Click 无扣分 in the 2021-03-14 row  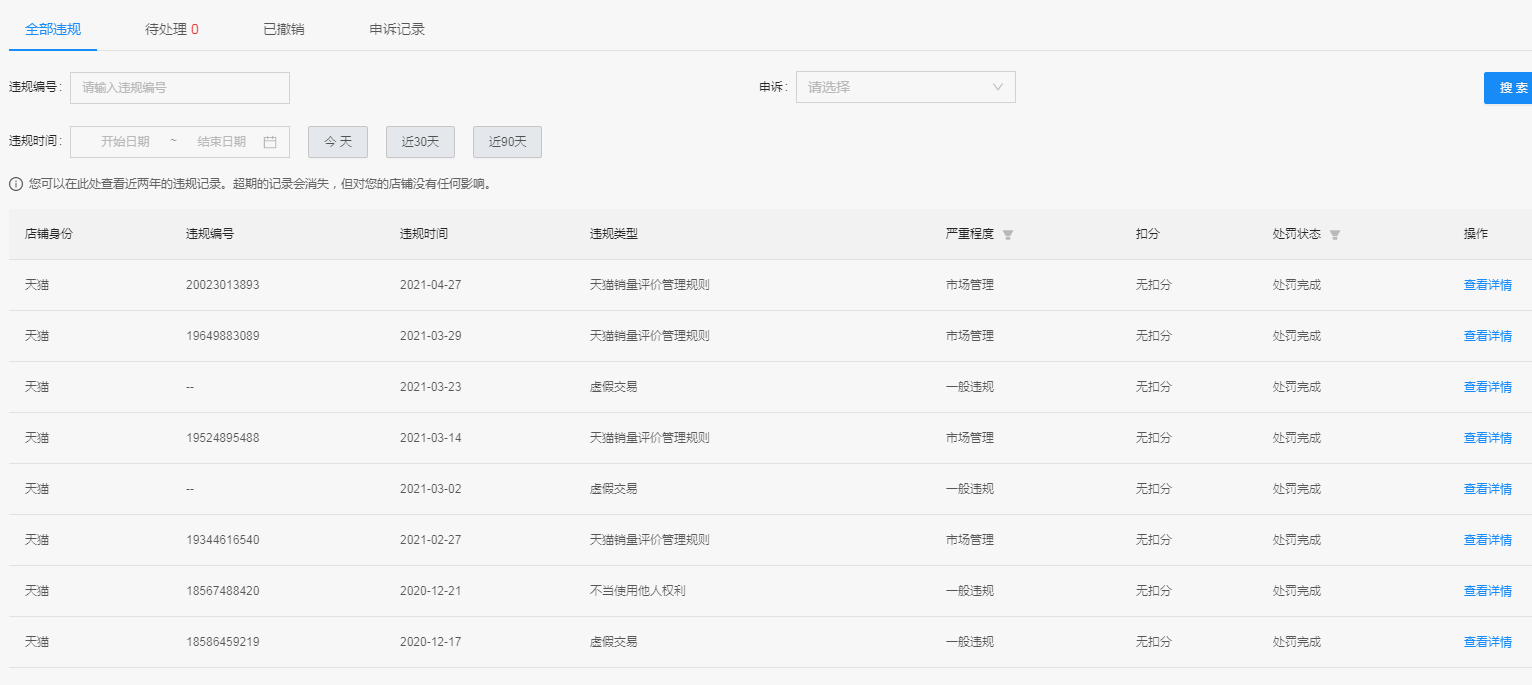[1154, 438]
